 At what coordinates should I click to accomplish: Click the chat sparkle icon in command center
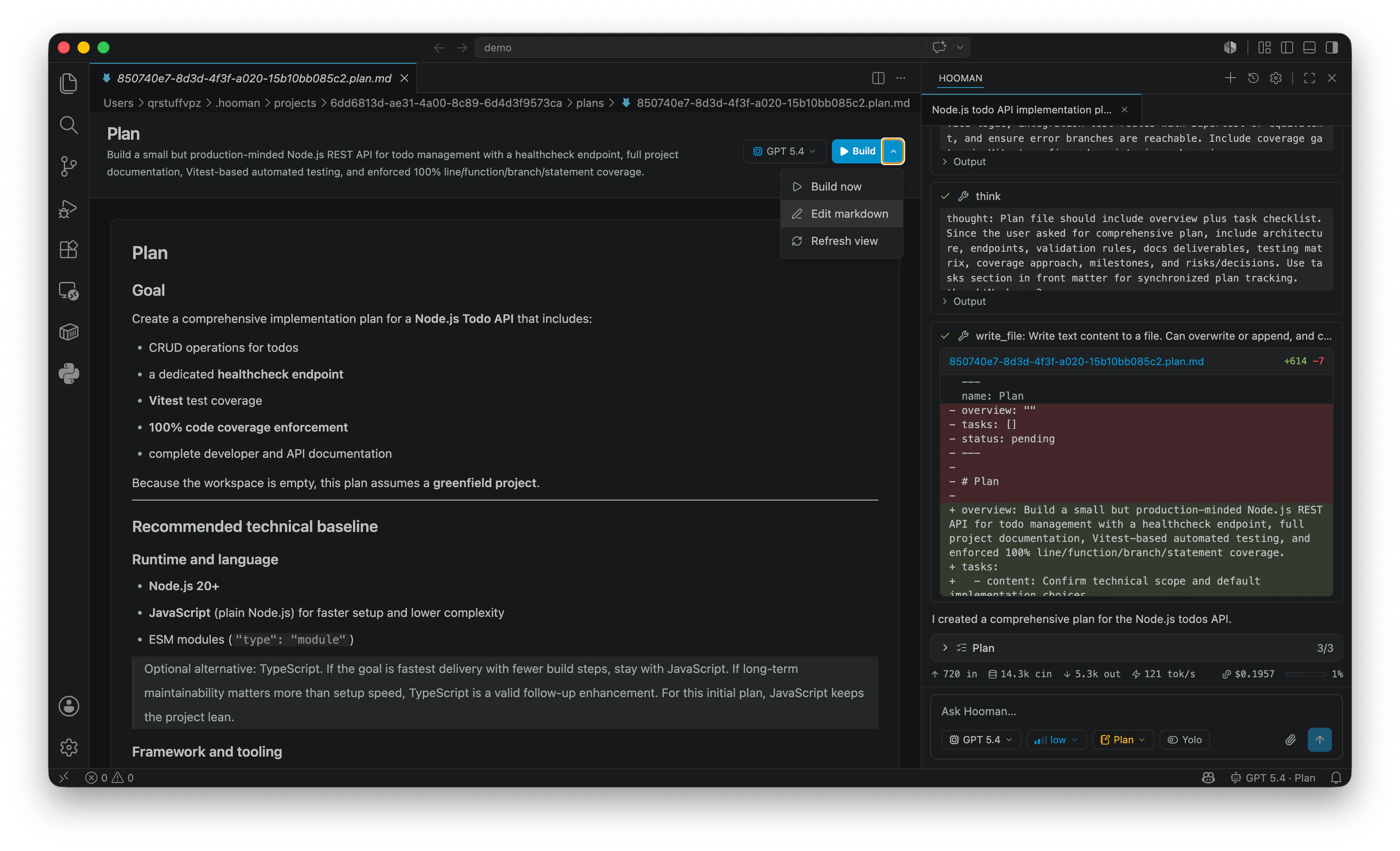[x=939, y=47]
